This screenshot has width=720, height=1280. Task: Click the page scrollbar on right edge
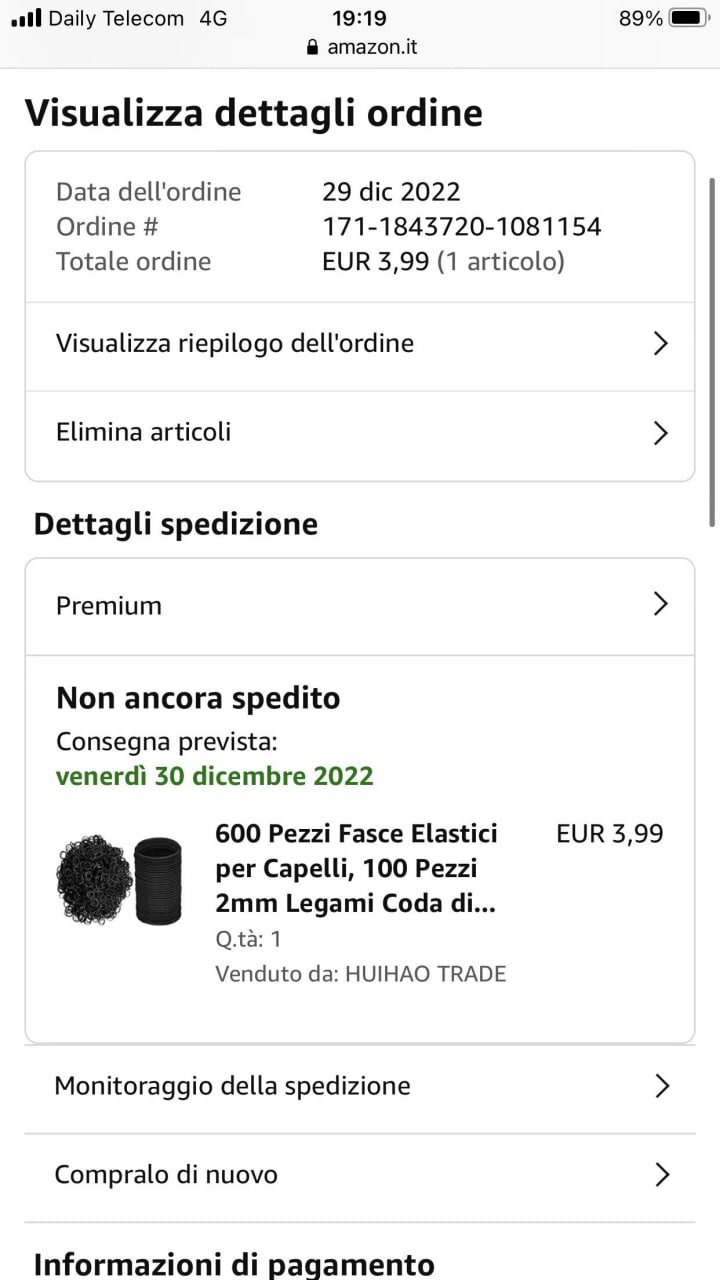[x=712, y=350]
